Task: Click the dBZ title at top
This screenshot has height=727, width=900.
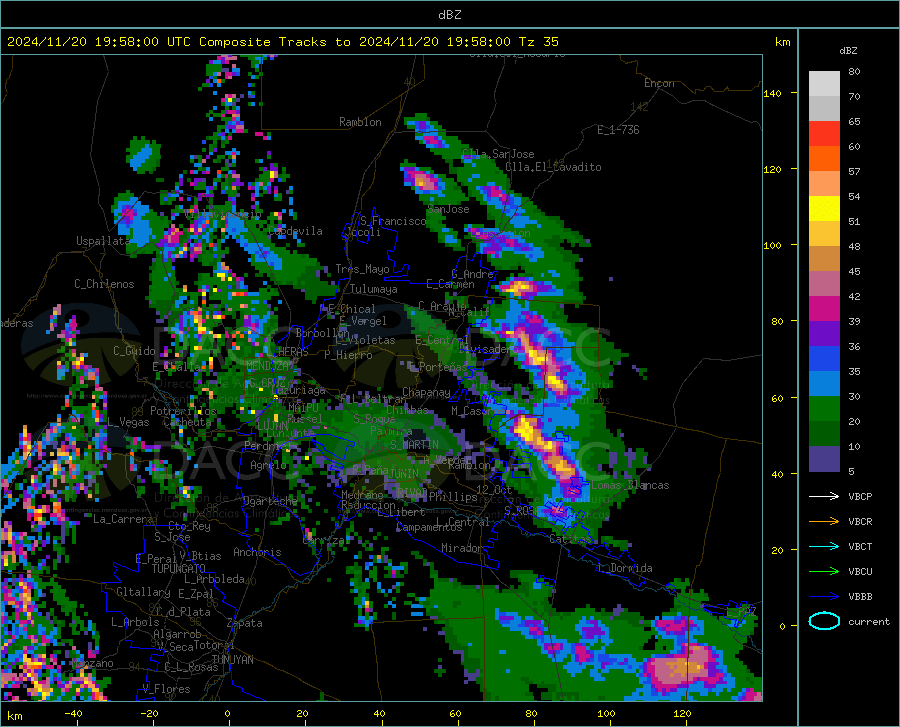Action: [449, 14]
